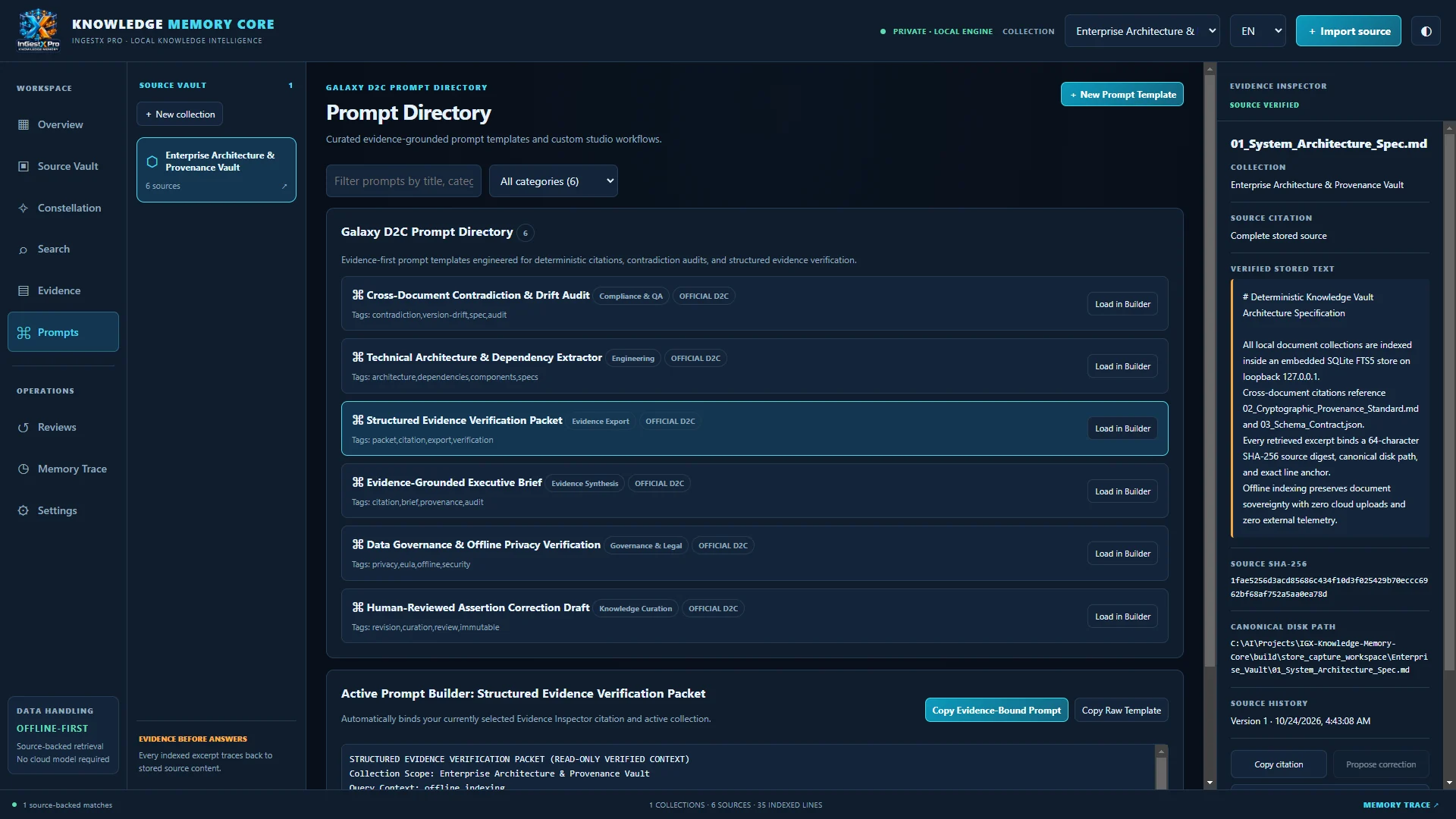Click Copy citation in Evidence Inspector
This screenshot has height=819, width=1456.
click(x=1279, y=764)
